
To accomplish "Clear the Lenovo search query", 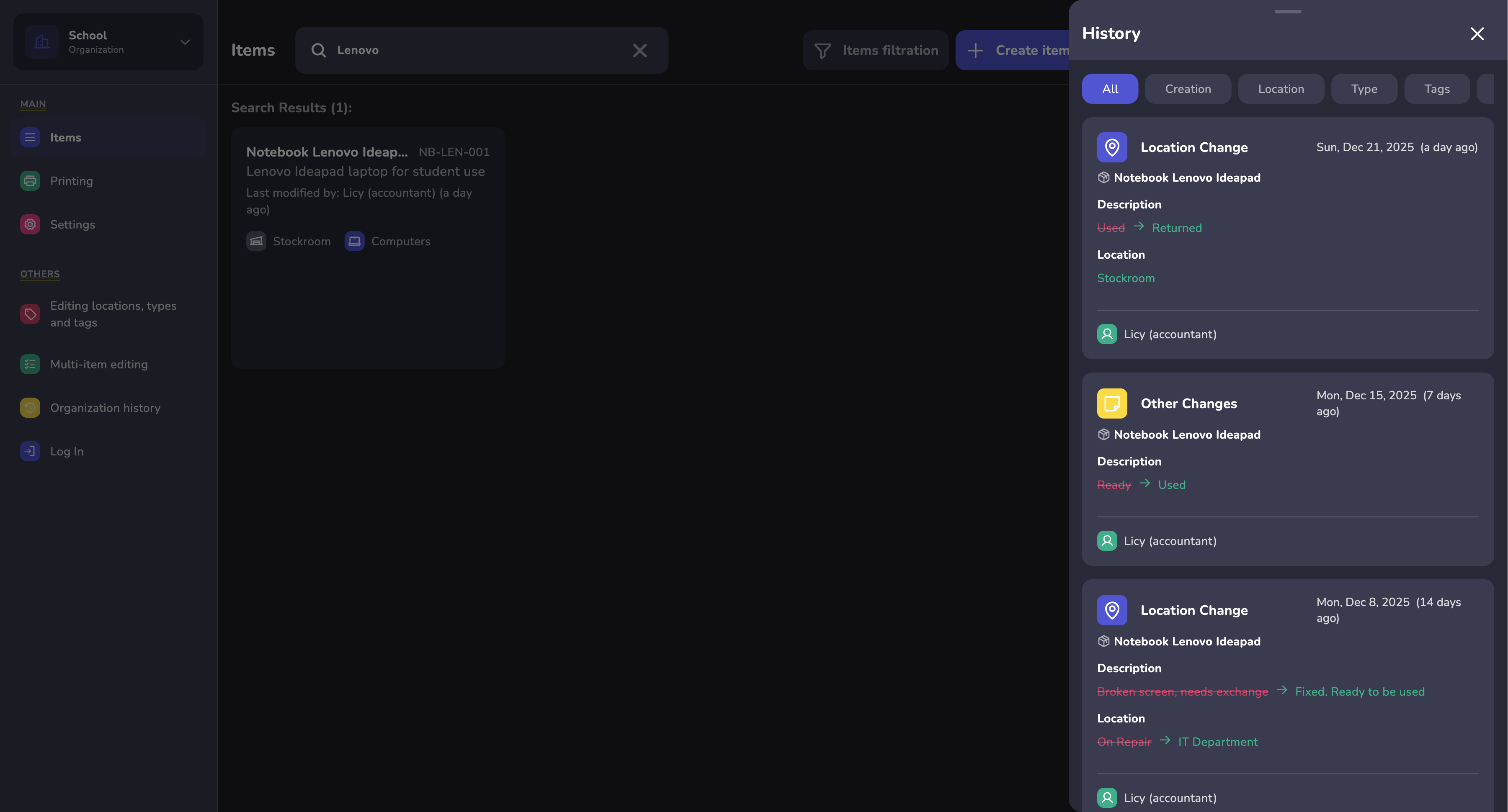I will (639, 50).
